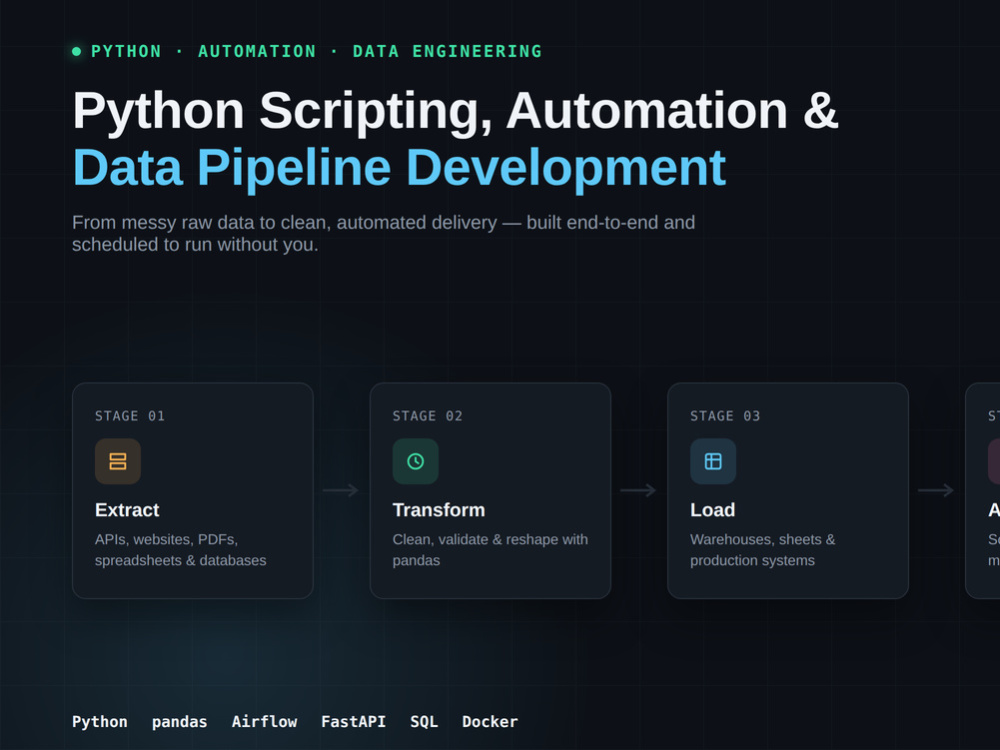The height and width of the screenshot is (750, 1000).
Task: Select the FastAPI tech tag
Action: pyautogui.click(x=353, y=721)
